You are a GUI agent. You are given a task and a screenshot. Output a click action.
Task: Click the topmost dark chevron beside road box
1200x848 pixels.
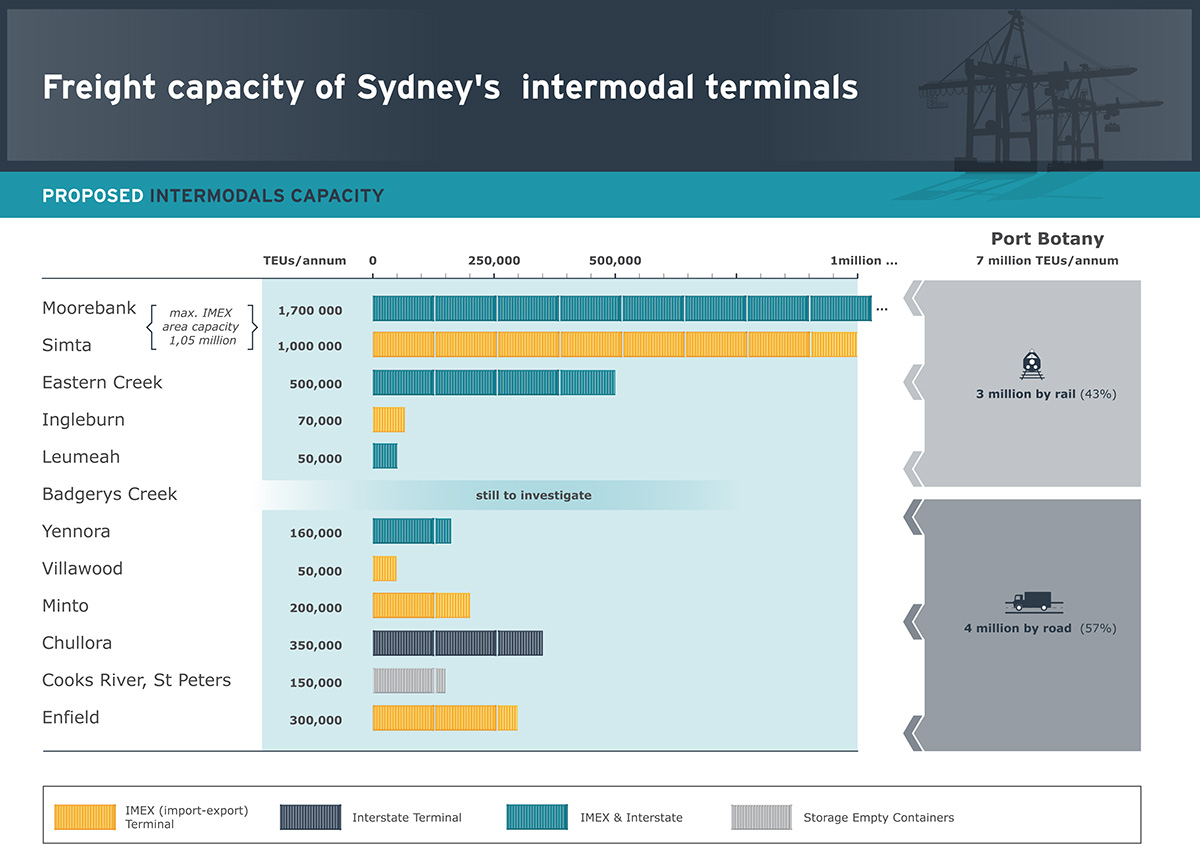point(912,517)
